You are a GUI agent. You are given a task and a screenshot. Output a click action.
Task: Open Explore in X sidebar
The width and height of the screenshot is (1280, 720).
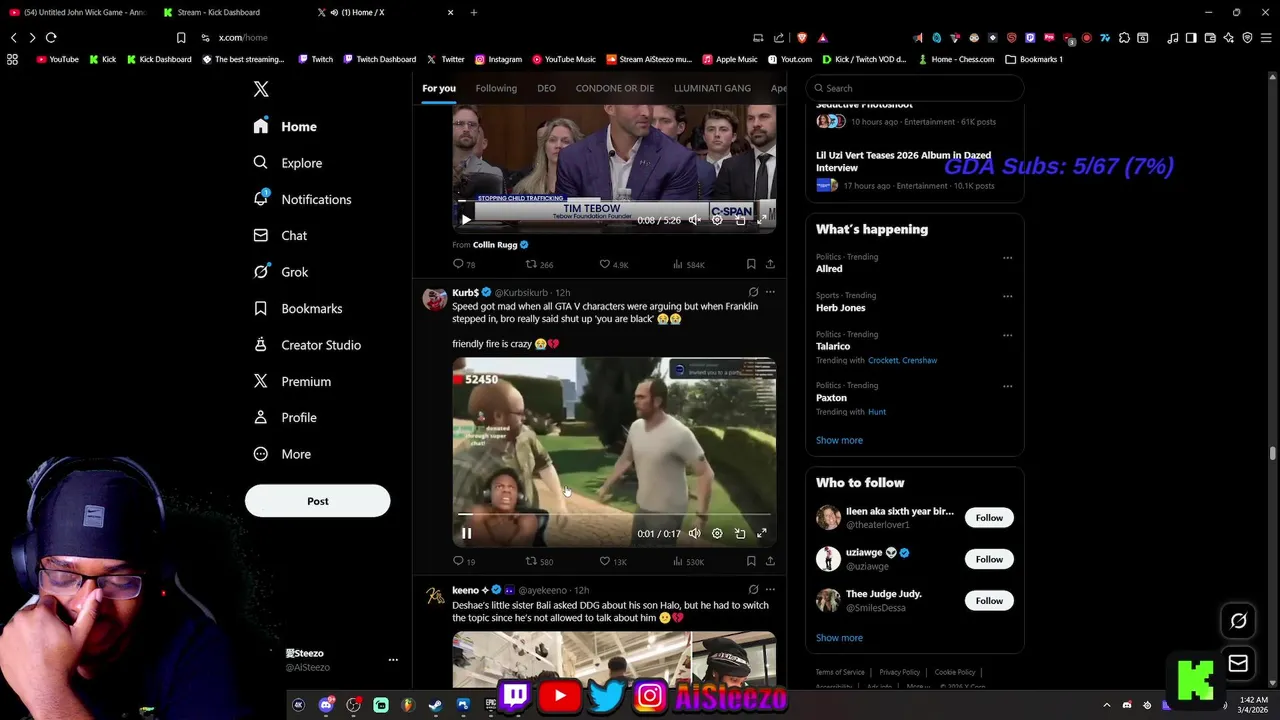pos(287,163)
